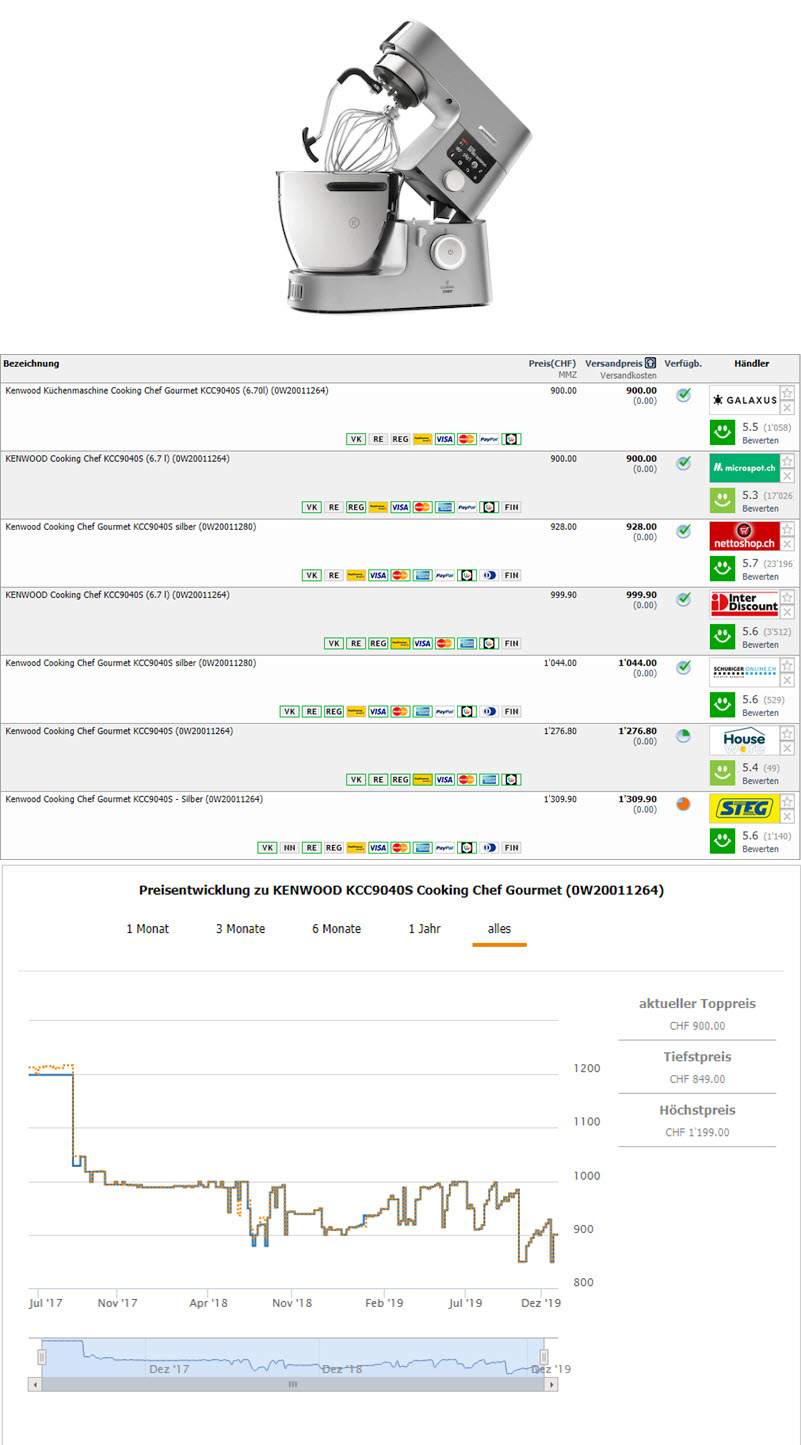Viewport: 801px width, 1445px height.
Task: Click the left handle of chart range slider
Action: (42, 1357)
